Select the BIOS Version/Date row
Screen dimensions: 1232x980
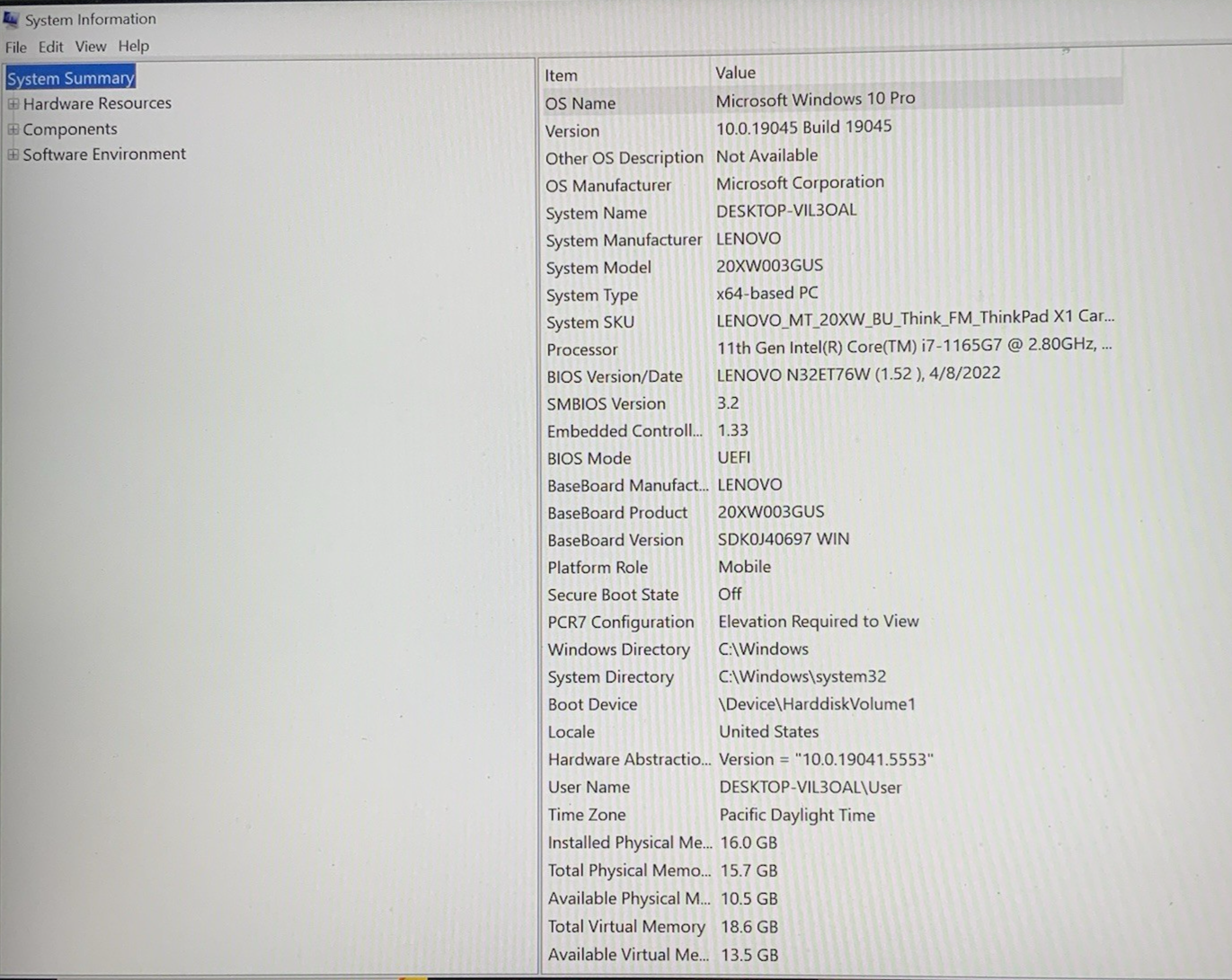point(615,376)
